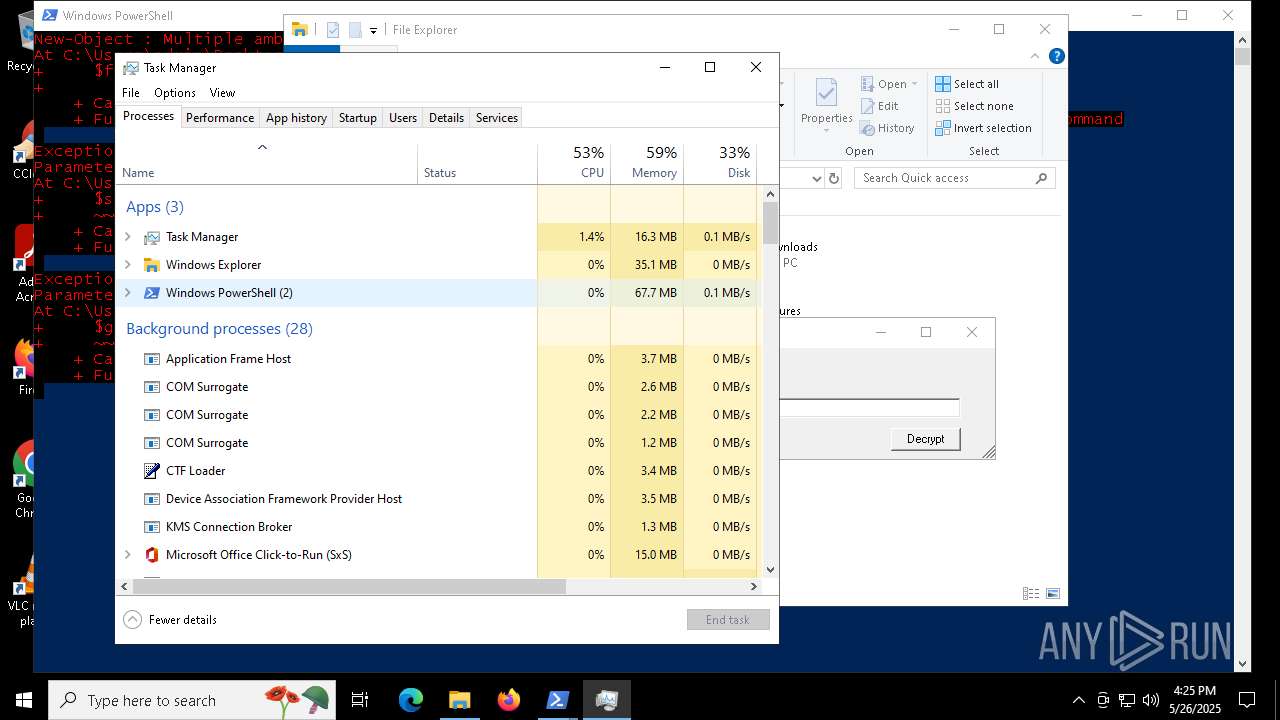Show hidden system tray icons
1280x720 pixels.
click(x=1078, y=700)
